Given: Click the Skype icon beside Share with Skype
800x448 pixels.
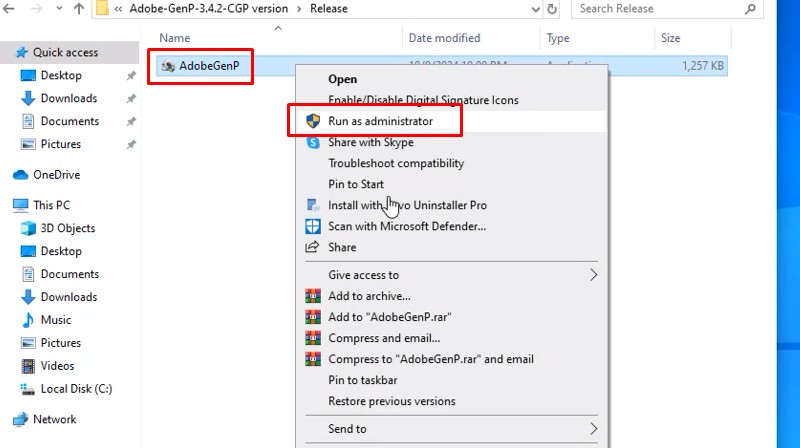Looking at the screenshot, I should (311, 142).
